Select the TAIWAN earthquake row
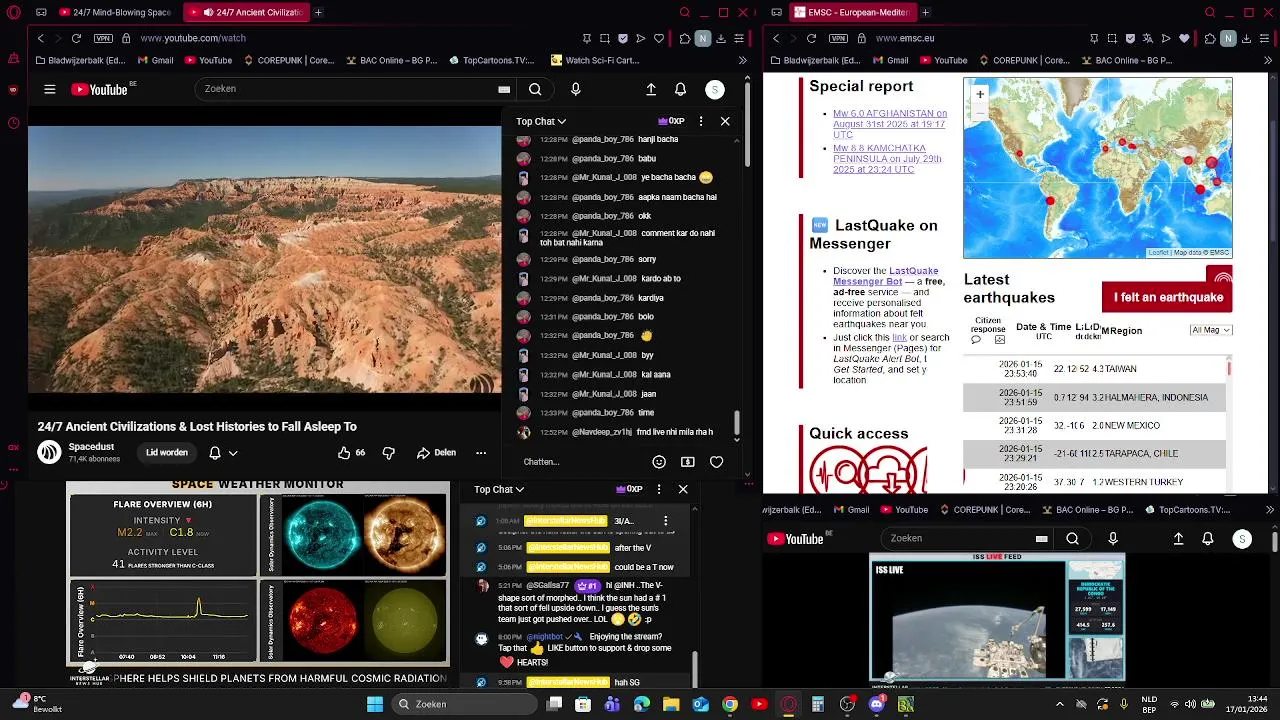The image size is (1280, 720). pyautogui.click(x=1095, y=369)
